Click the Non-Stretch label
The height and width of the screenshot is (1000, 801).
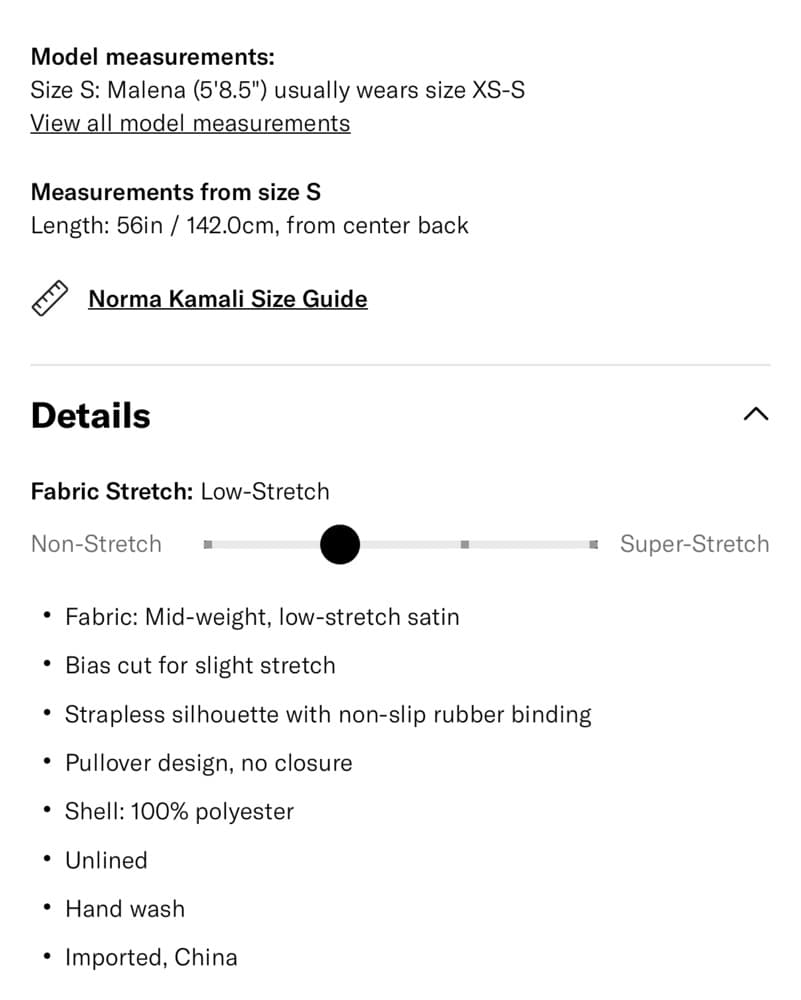click(x=96, y=544)
